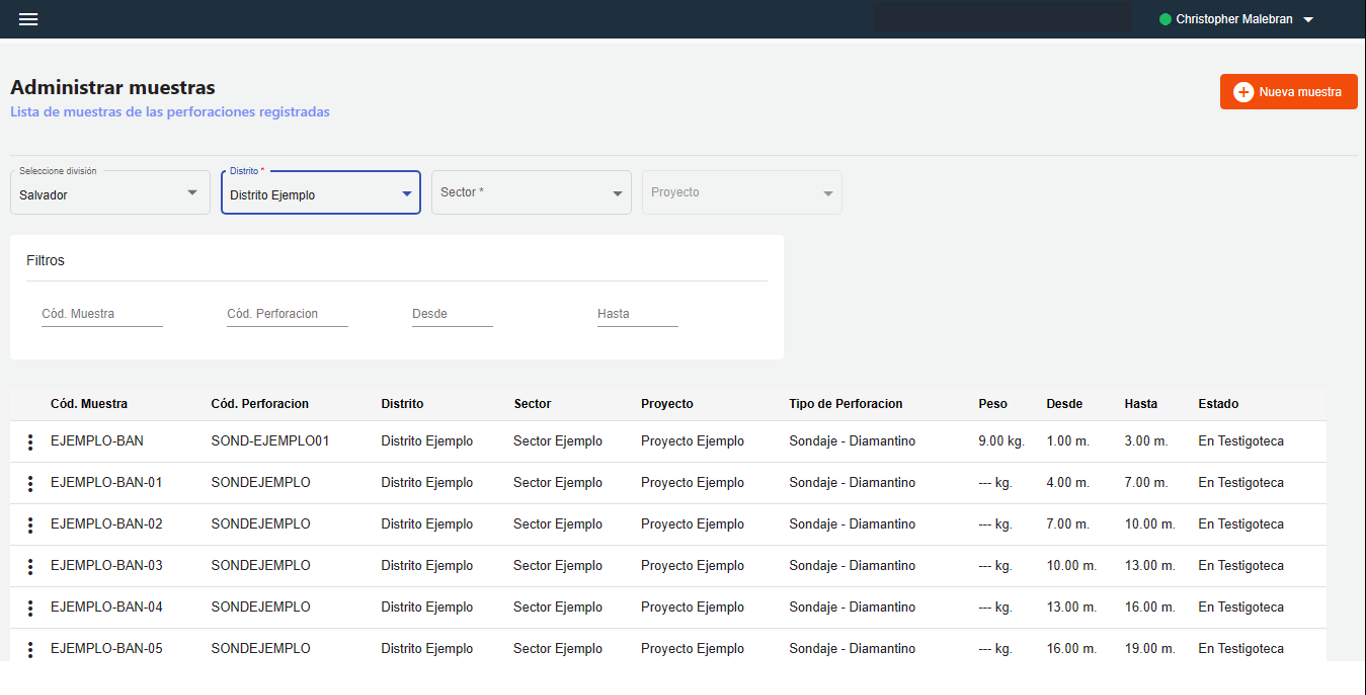Open three-dot menu for EJEMPLO-BAN-03
1366x695 pixels.
pyautogui.click(x=31, y=567)
